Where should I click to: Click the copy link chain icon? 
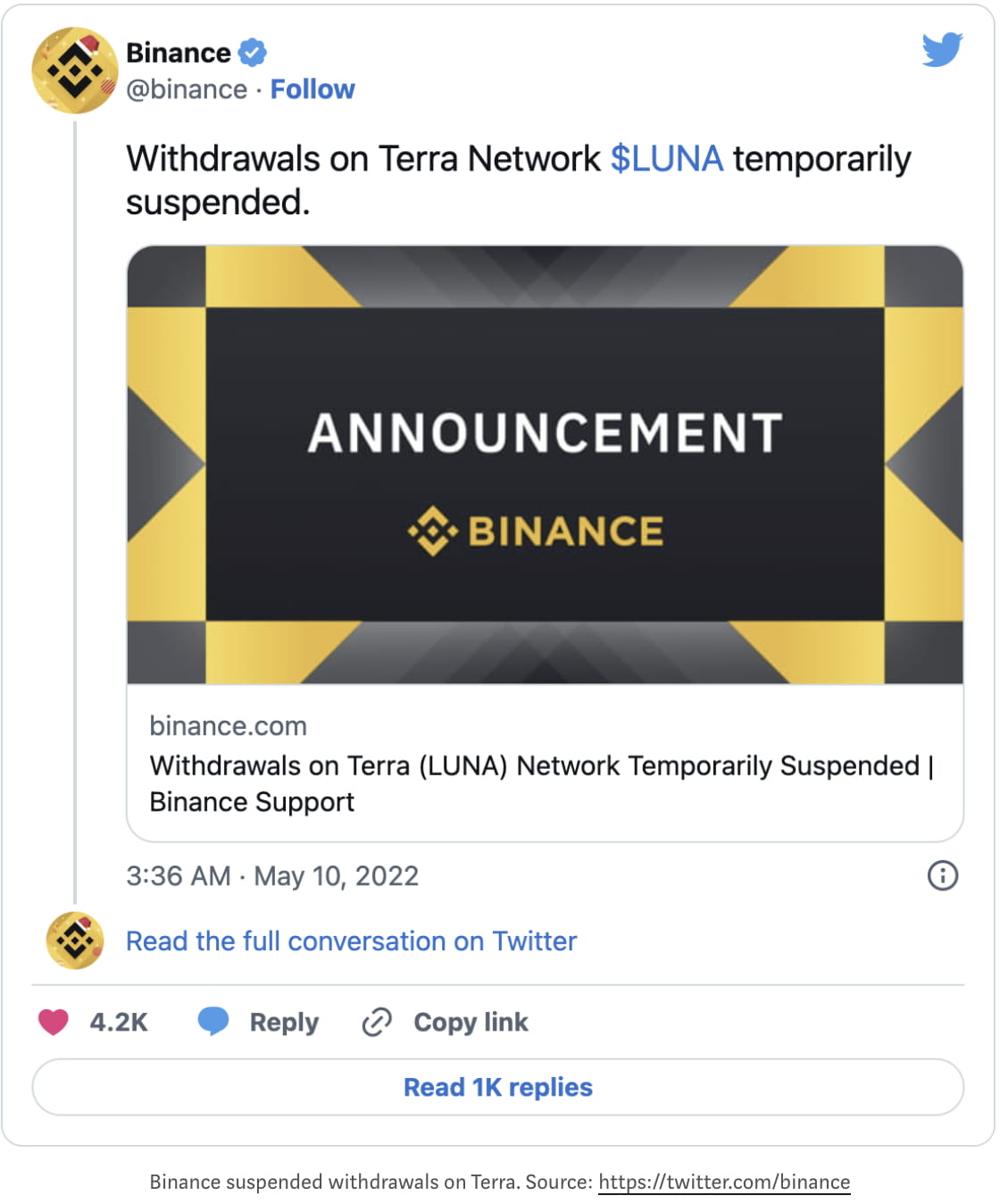377,1022
